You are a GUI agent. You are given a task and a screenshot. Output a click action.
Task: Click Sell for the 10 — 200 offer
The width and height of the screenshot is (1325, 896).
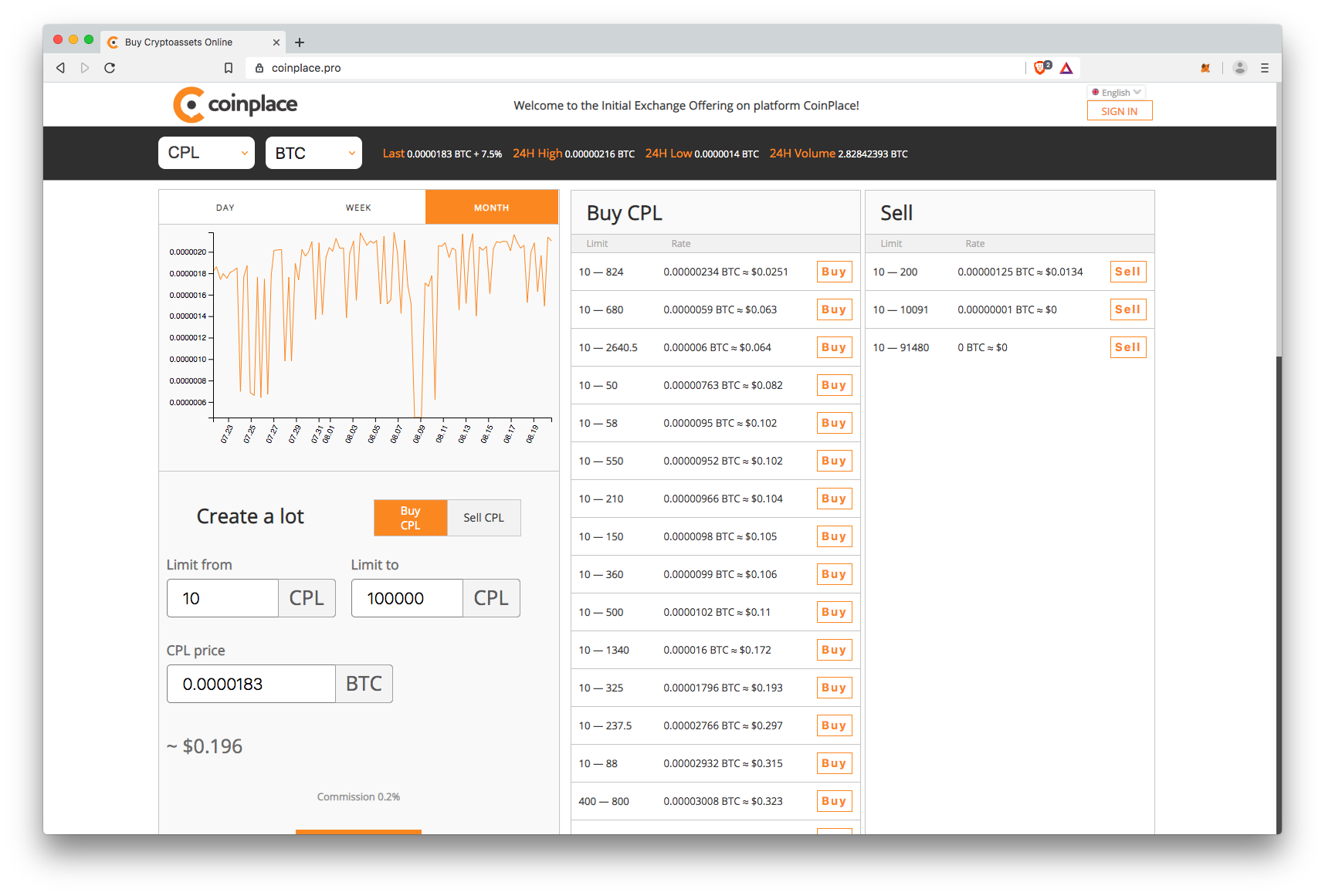1128,272
